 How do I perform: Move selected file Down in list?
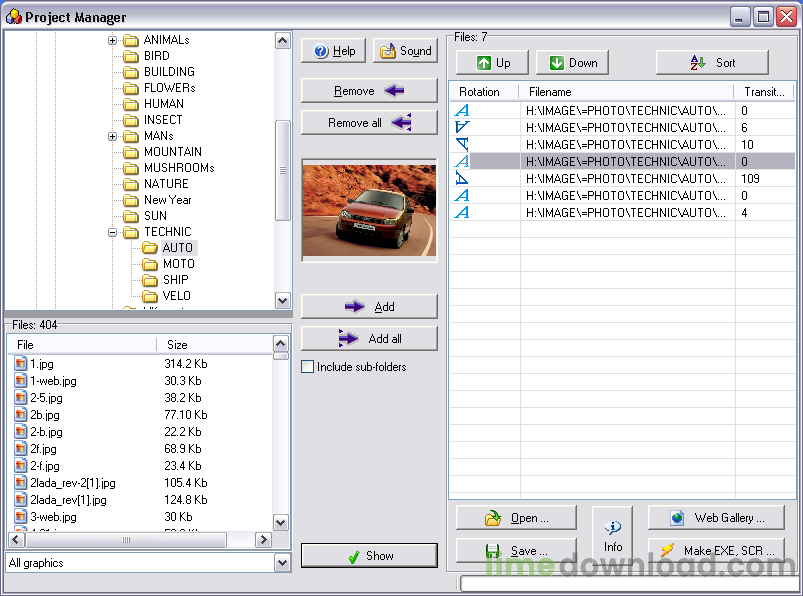572,63
